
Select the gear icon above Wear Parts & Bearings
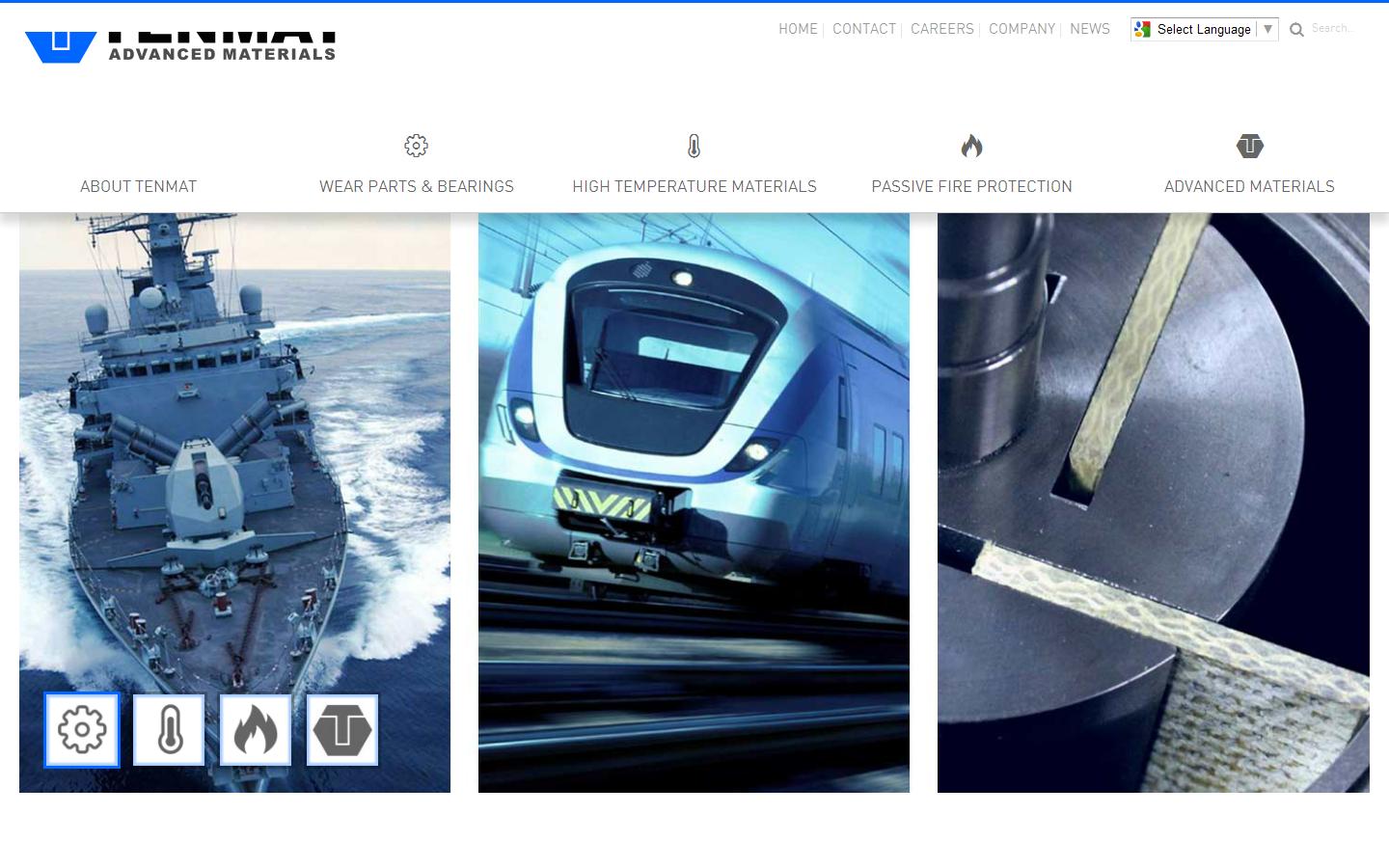pyautogui.click(x=416, y=147)
